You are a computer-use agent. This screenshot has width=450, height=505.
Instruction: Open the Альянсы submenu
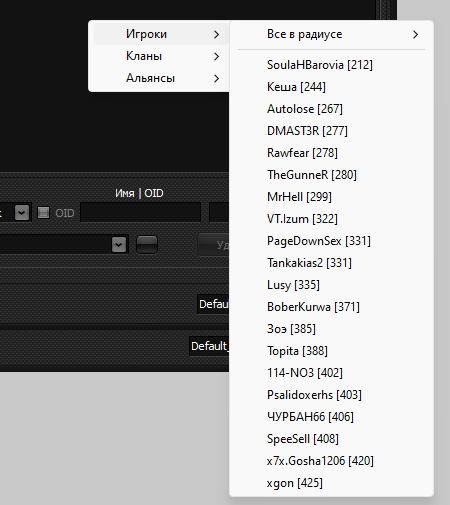coord(161,78)
